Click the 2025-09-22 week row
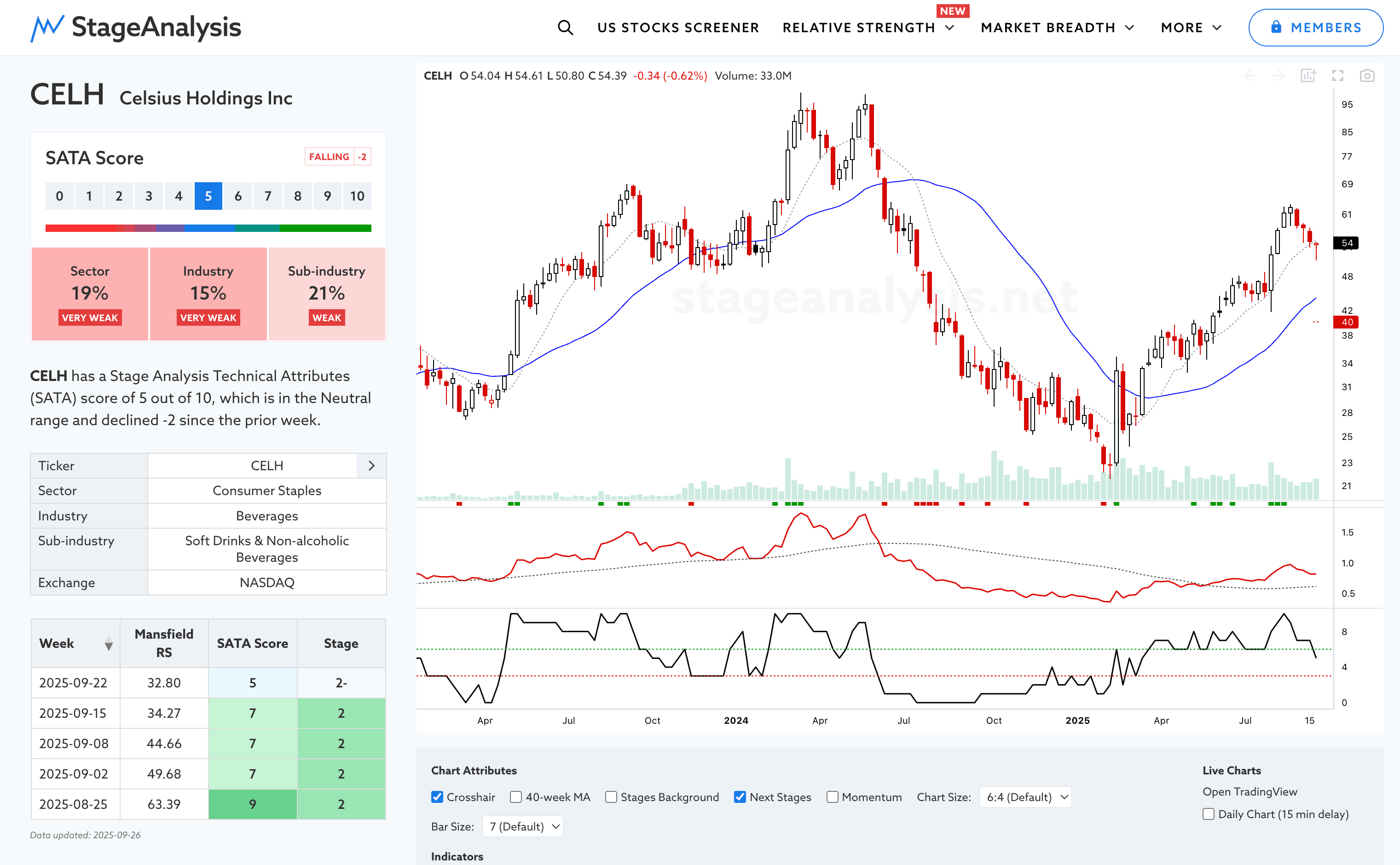The image size is (1400, 865). coord(208,682)
